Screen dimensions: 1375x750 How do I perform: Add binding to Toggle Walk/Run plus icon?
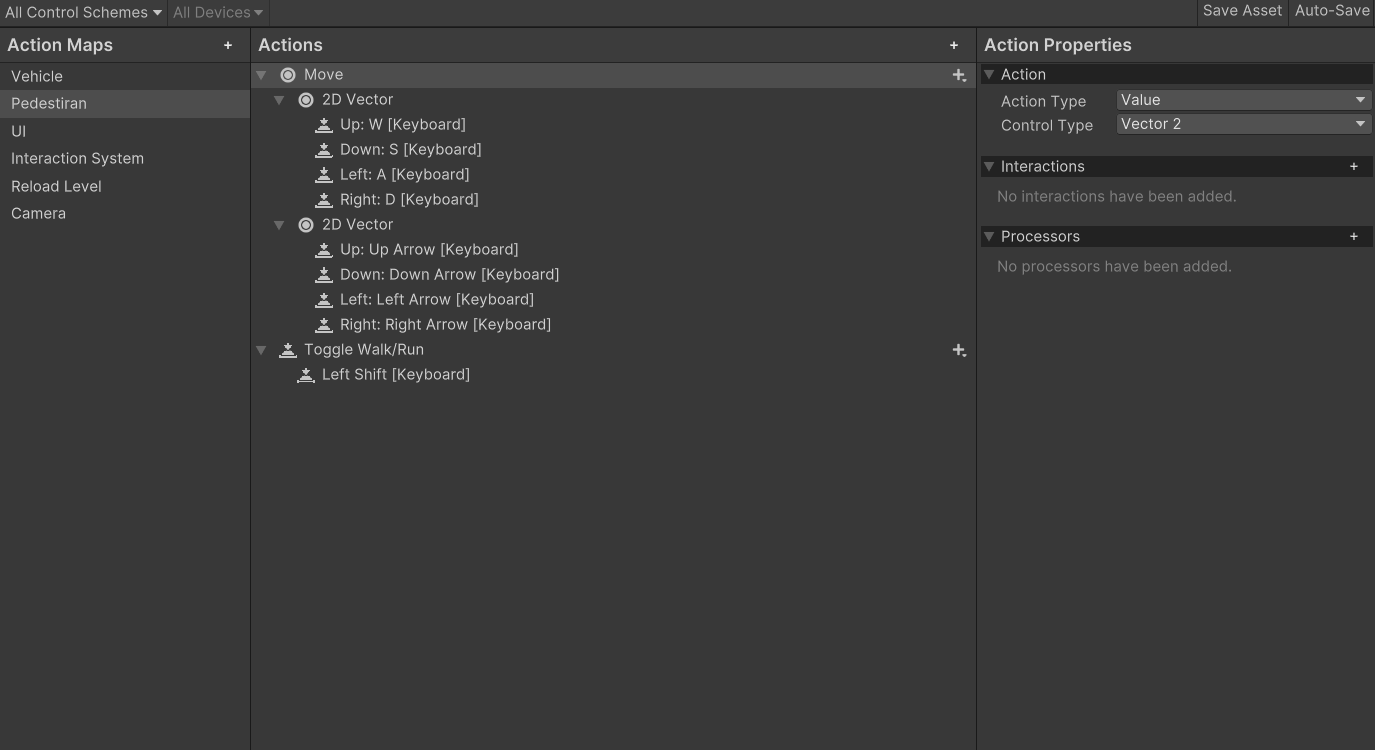pos(959,350)
